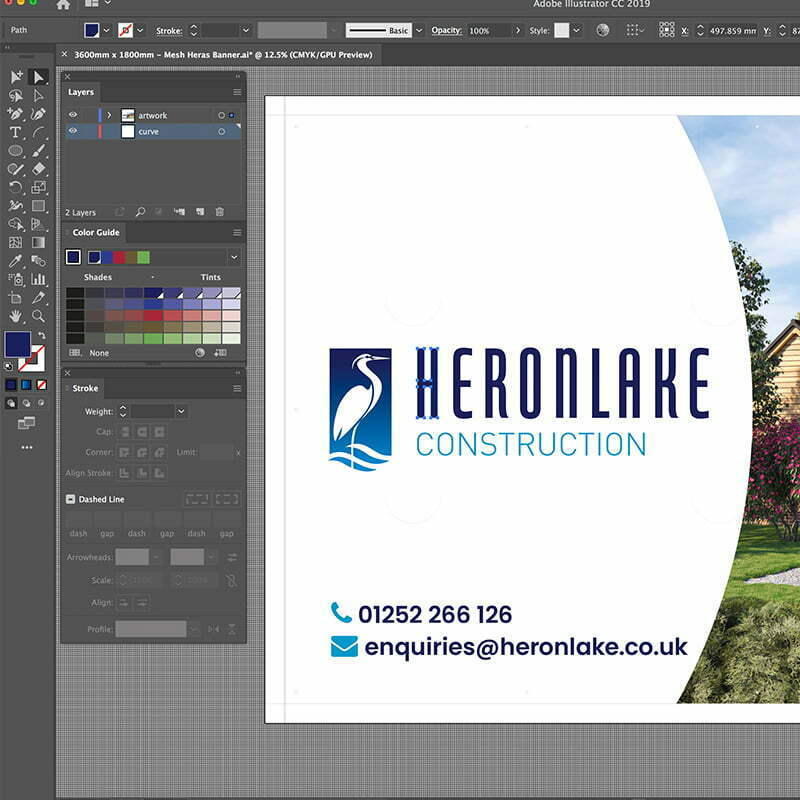
Task: Open the stroke color dropdown arrow
Action: coord(140,30)
